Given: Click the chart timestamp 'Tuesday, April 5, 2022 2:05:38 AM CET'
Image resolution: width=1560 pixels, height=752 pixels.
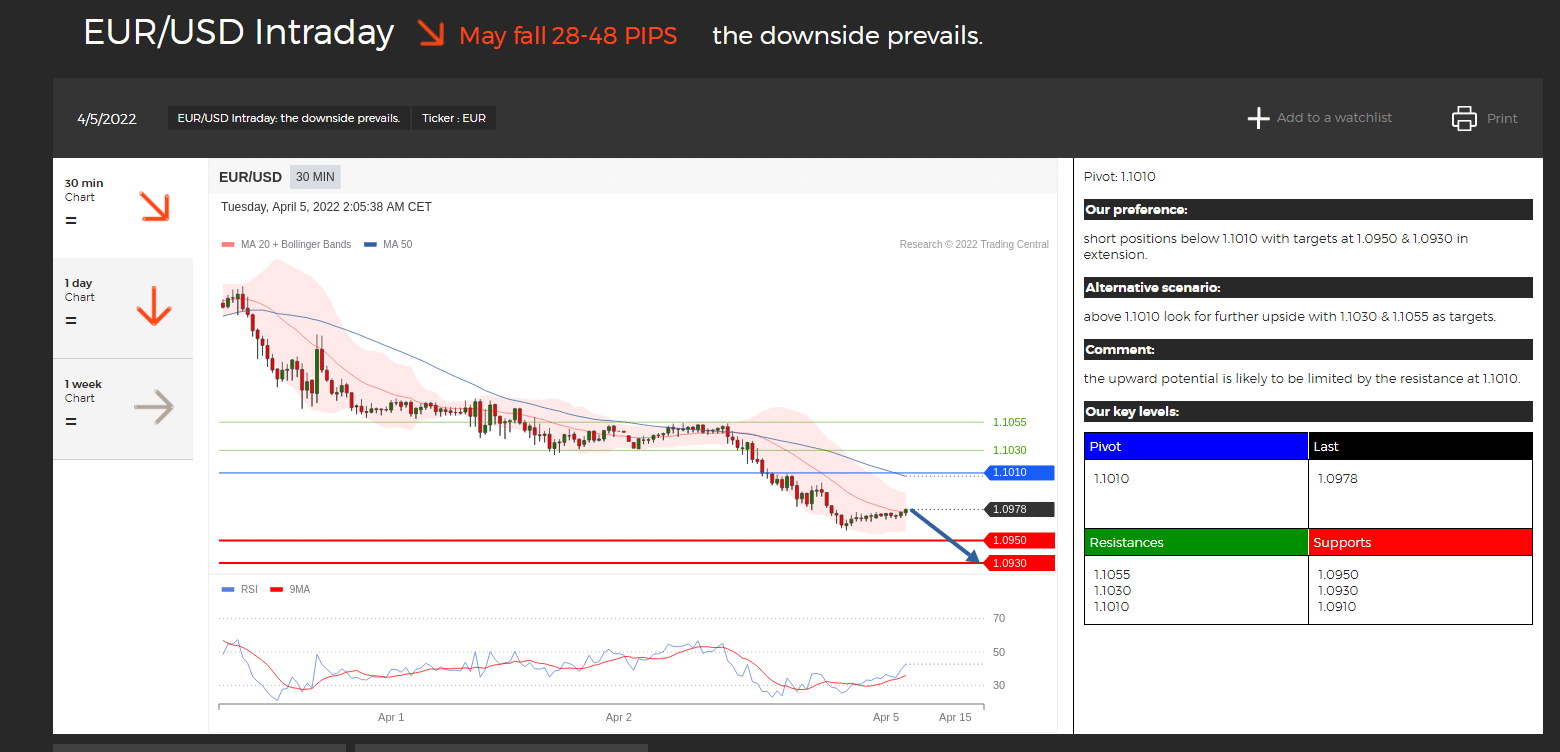Looking at the screenshot, I should pos(326,207).
